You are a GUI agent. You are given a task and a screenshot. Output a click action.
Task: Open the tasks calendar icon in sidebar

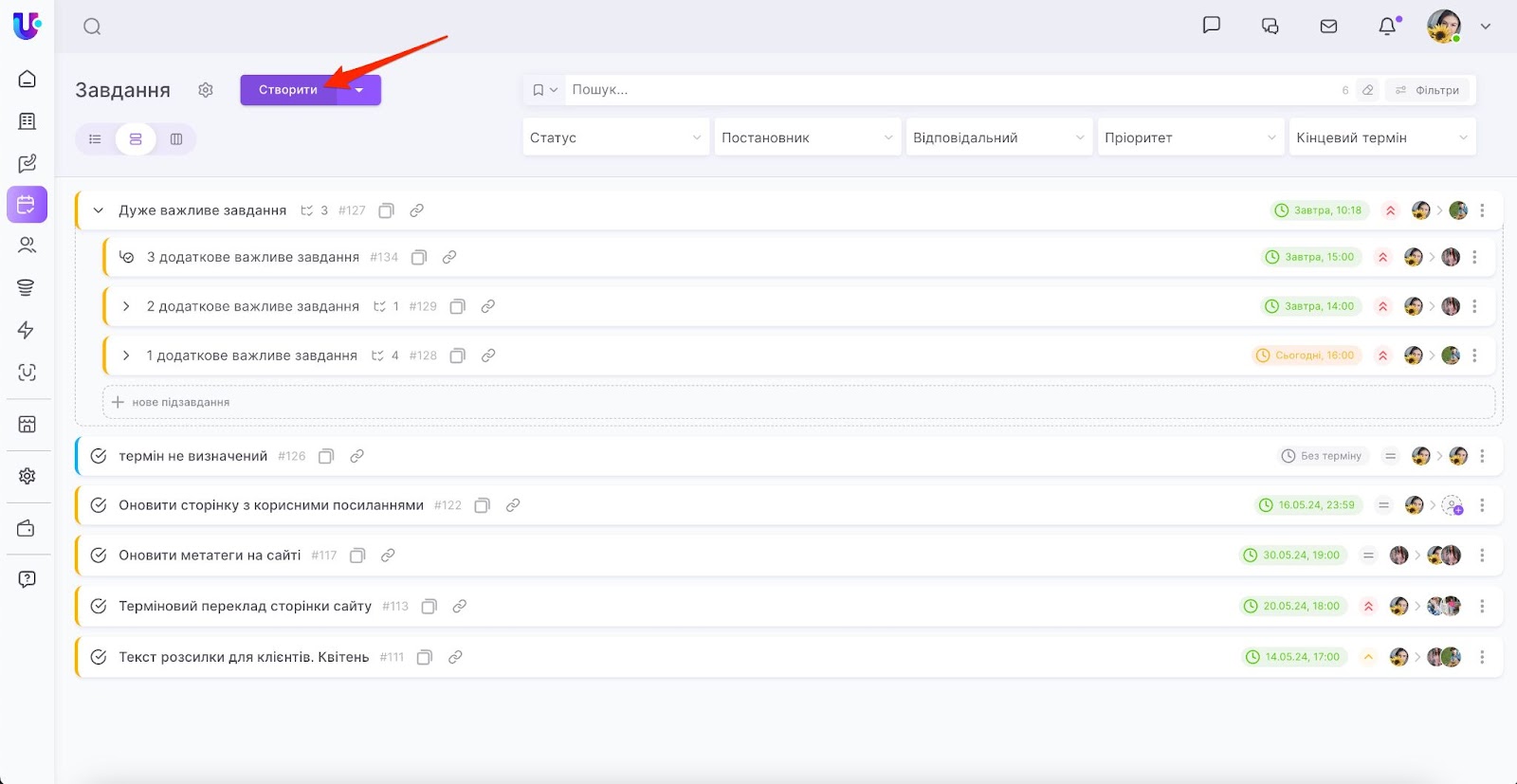(27, 205)
